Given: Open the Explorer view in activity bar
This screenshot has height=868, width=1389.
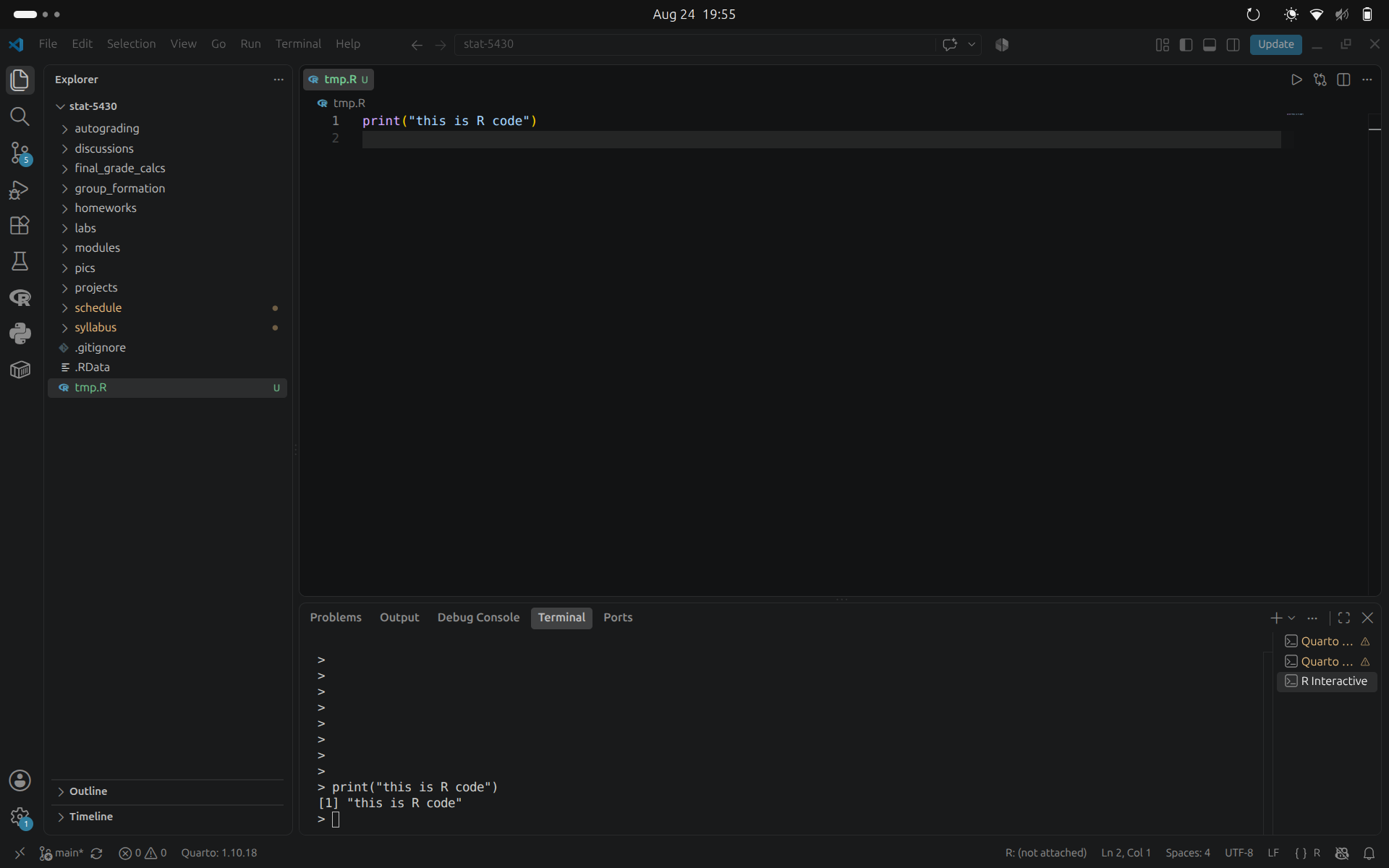Looking at the screenshot, I should pos(20,80).
